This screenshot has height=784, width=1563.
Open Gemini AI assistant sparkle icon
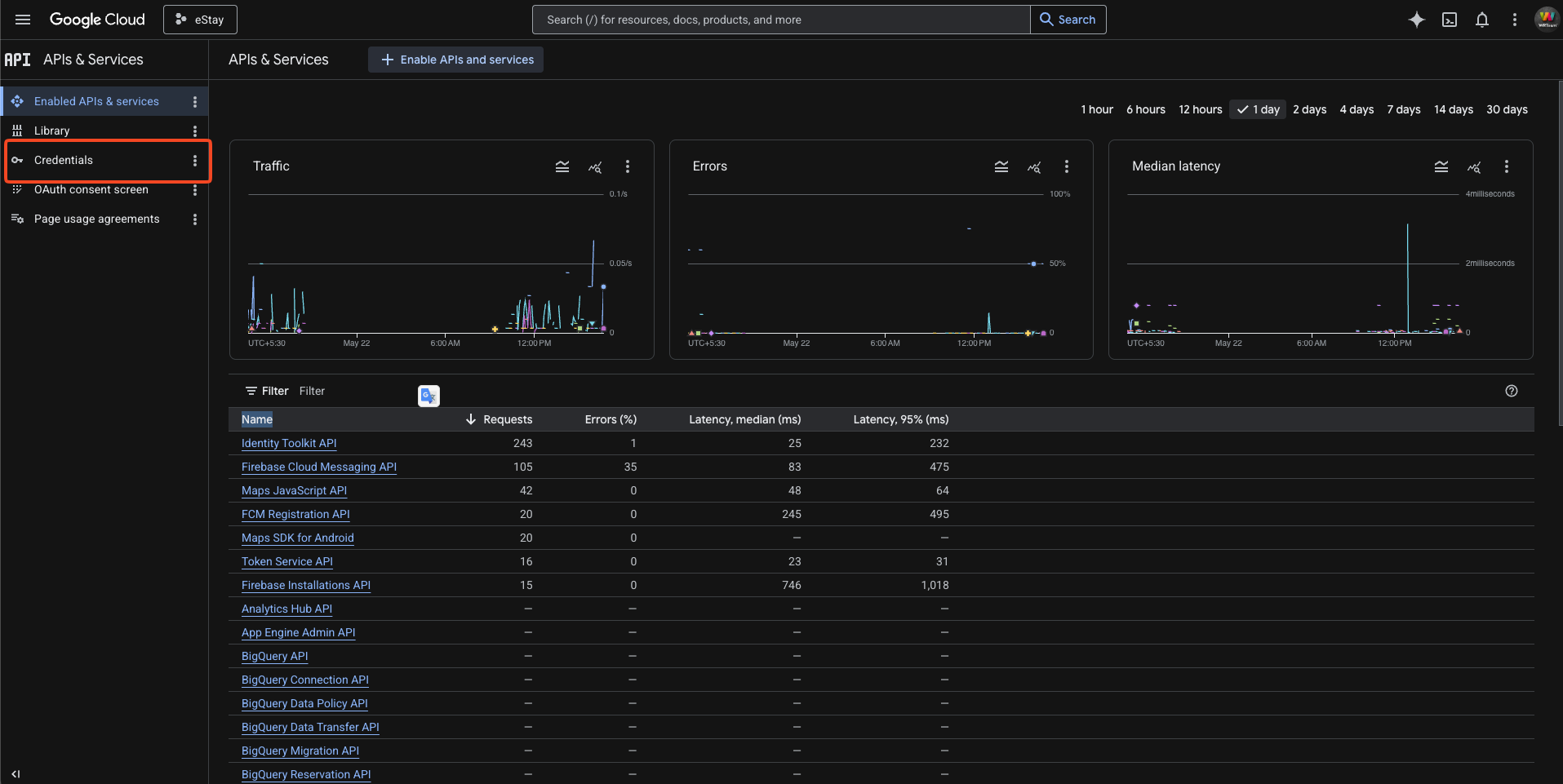click(x=1417, y=20)
